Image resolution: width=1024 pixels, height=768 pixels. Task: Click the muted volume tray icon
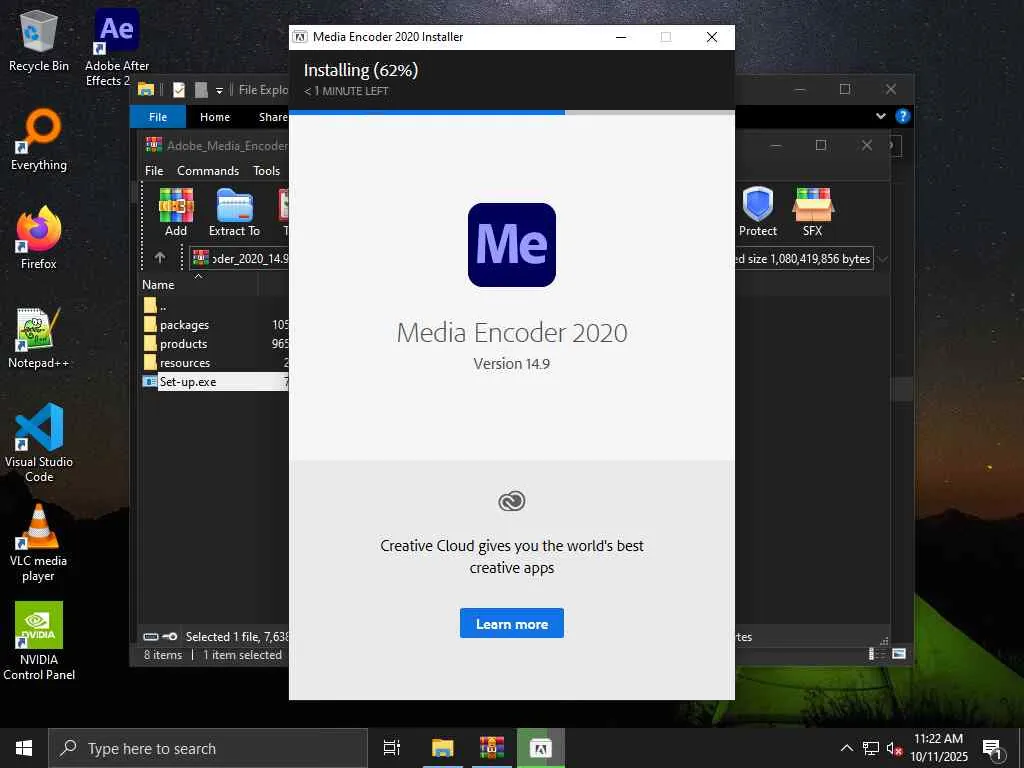click(894, 748)
